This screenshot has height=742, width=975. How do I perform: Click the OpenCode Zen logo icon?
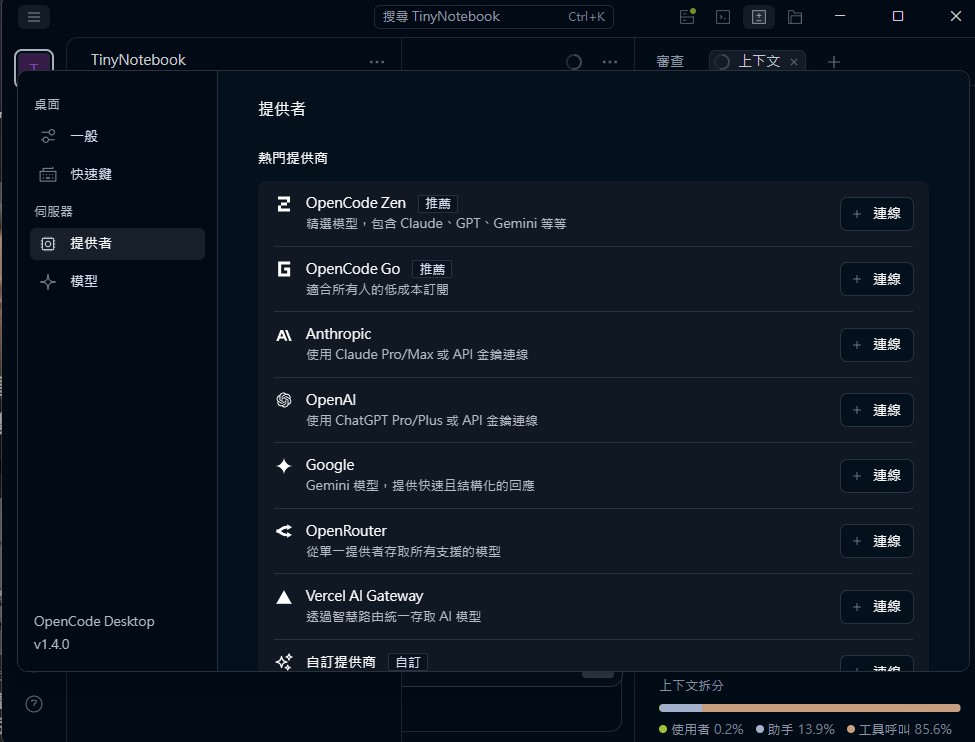coord(284,204)
